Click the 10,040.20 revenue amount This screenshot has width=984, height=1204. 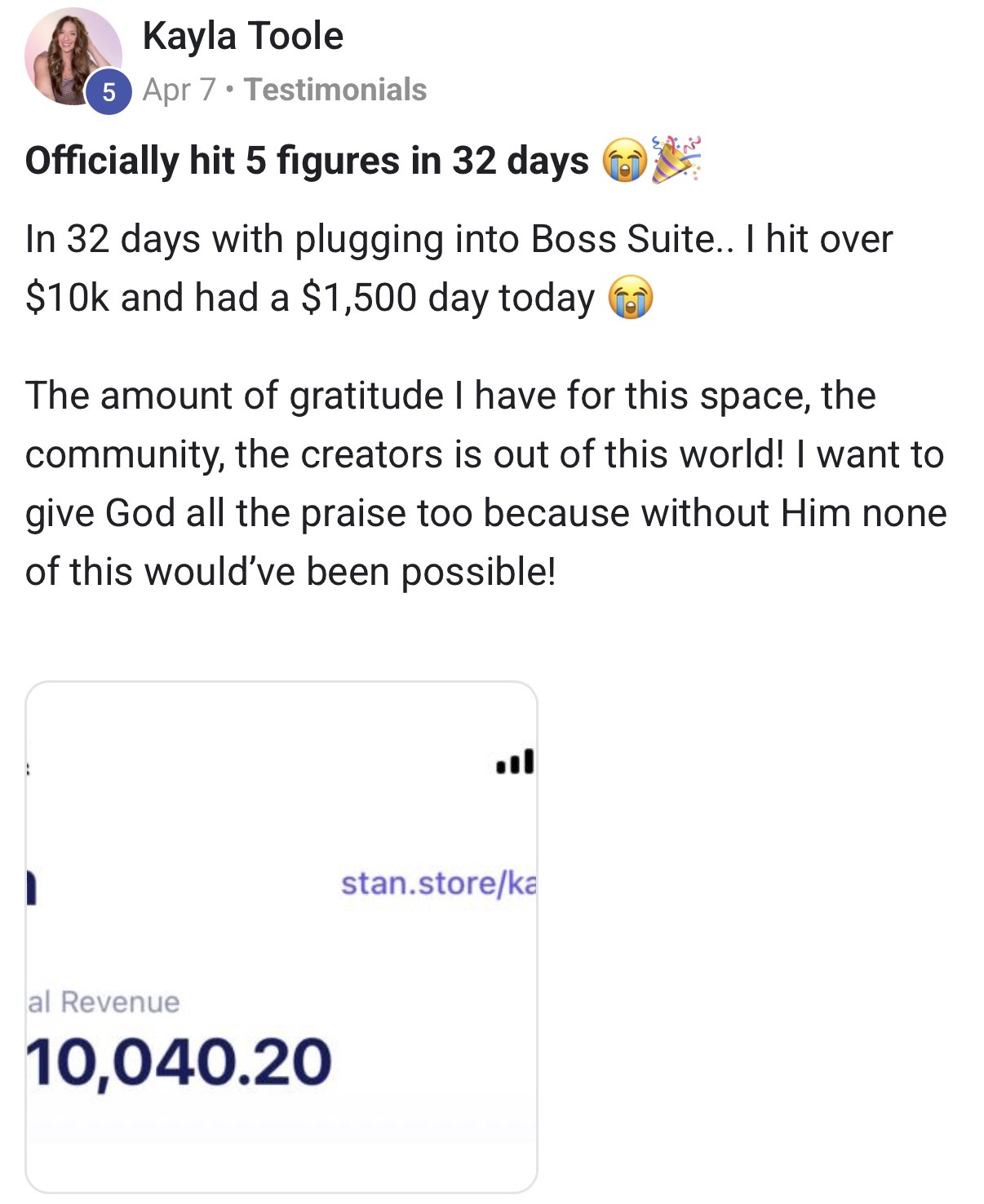[x=180, y=1063]
